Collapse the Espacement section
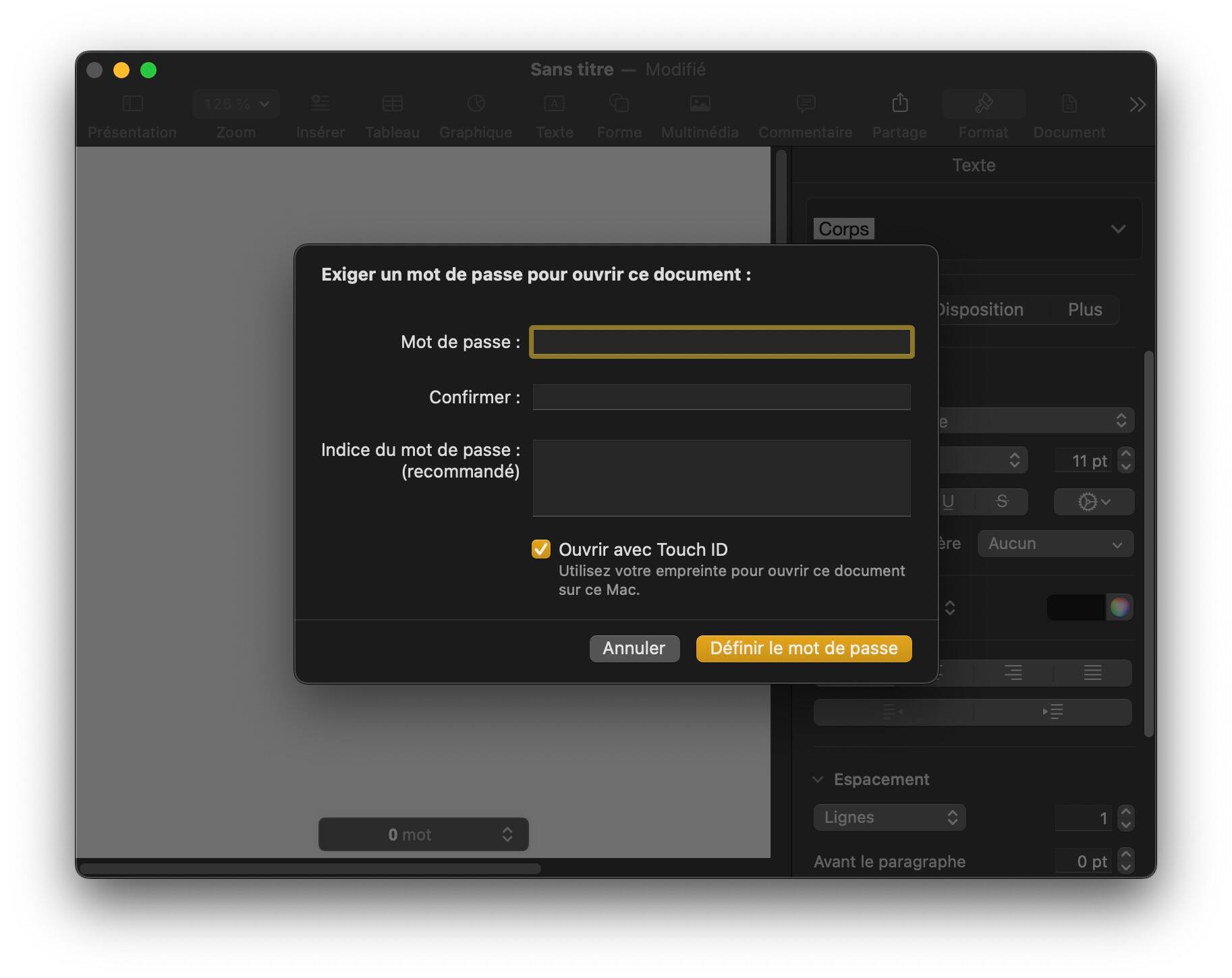Image resolution: width=1232 pixels, height=978 pixels. [x=818, y=779]
